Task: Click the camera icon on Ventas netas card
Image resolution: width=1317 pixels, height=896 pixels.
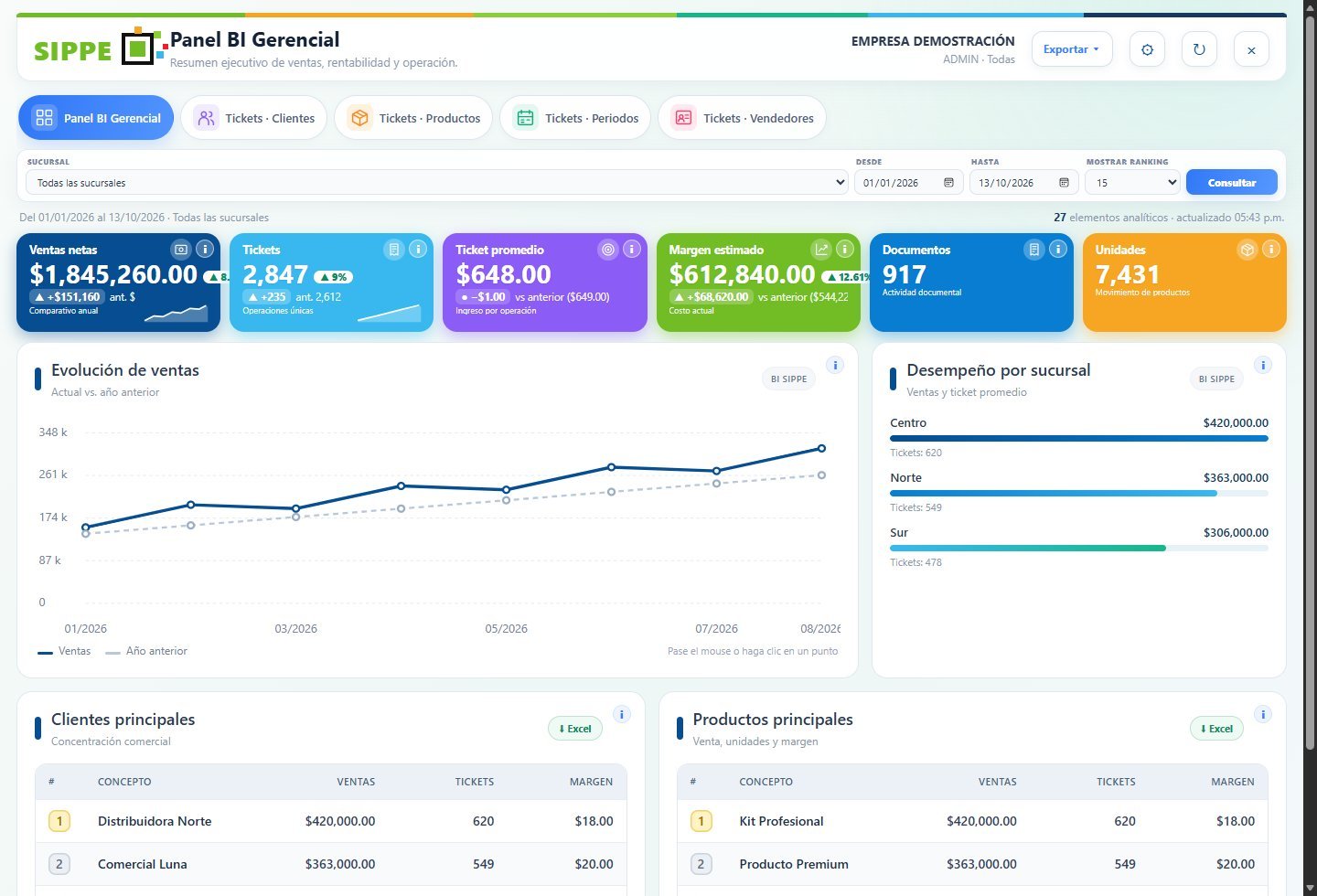Action: pos(181,249)
